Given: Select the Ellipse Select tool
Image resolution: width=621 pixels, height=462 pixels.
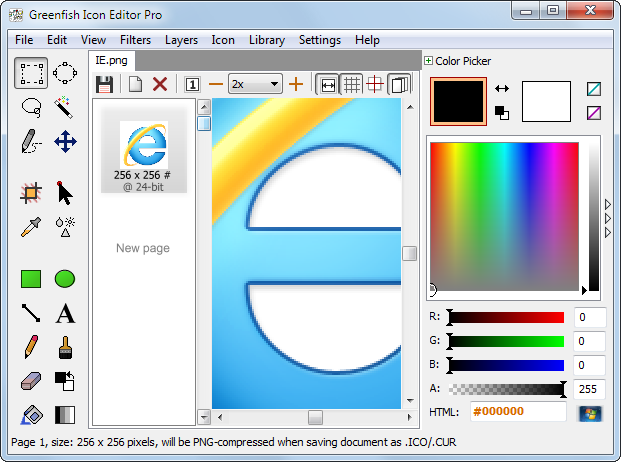Looking at the screenshot, I should pos(65,73).
